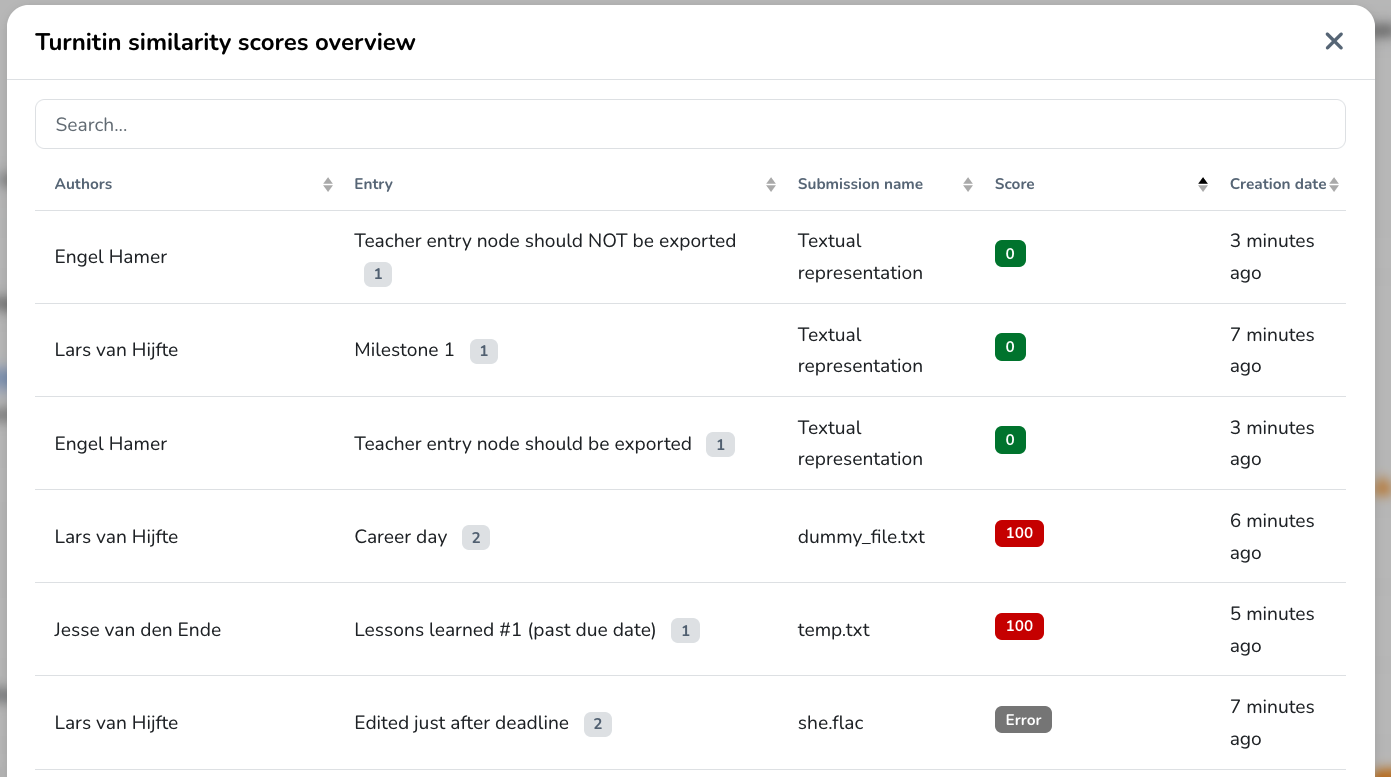Click count badge under 'should NOT be exported'
1391x777 pixels.
click(x=378, y=274)
